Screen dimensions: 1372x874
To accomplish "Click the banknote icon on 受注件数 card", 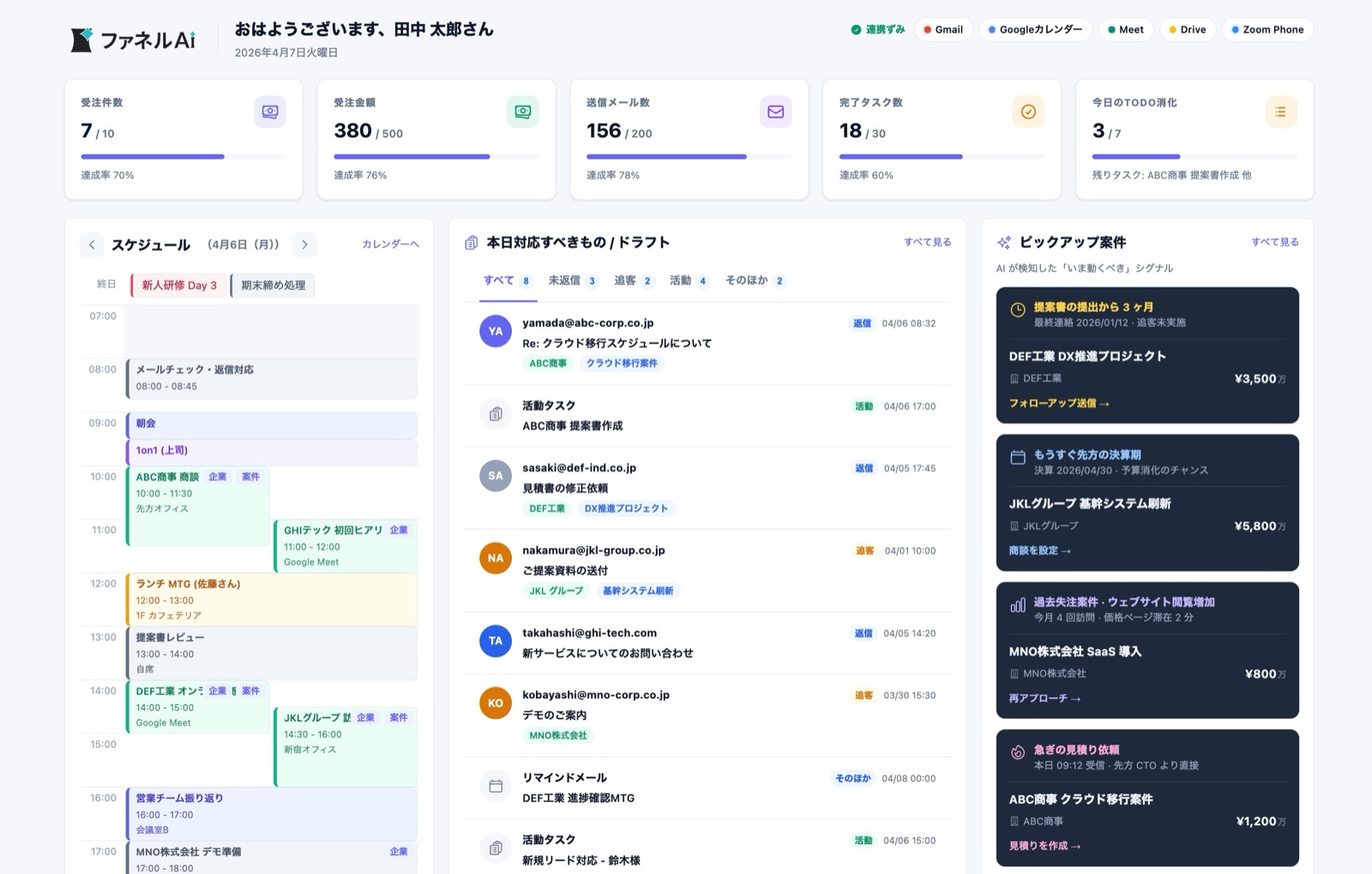I will tap(269, 111).
